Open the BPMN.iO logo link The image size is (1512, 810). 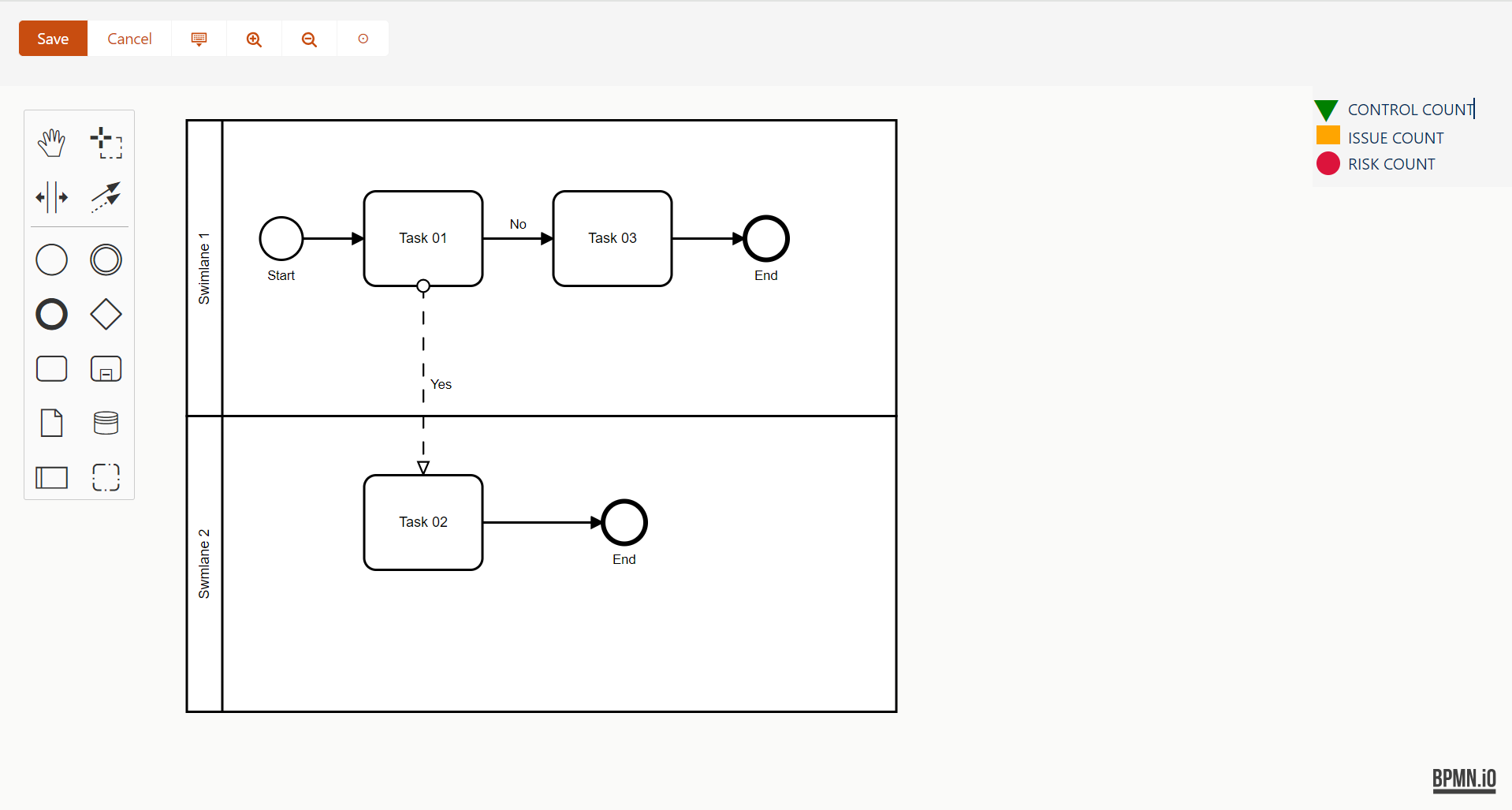[1464, 780]
